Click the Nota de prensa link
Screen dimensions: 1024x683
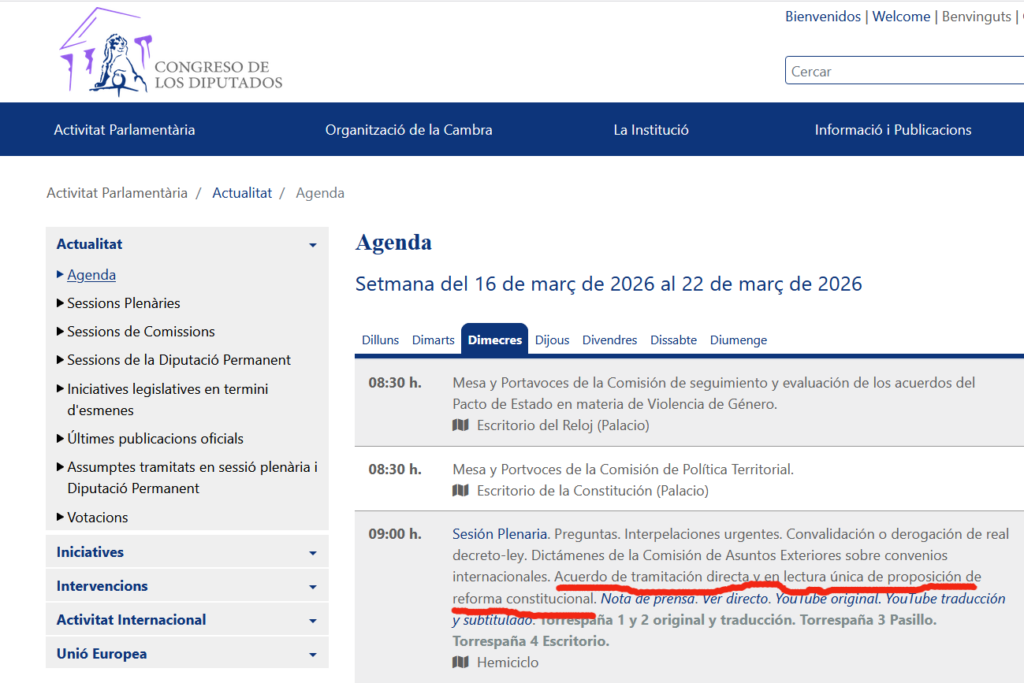tap(645, 599)
